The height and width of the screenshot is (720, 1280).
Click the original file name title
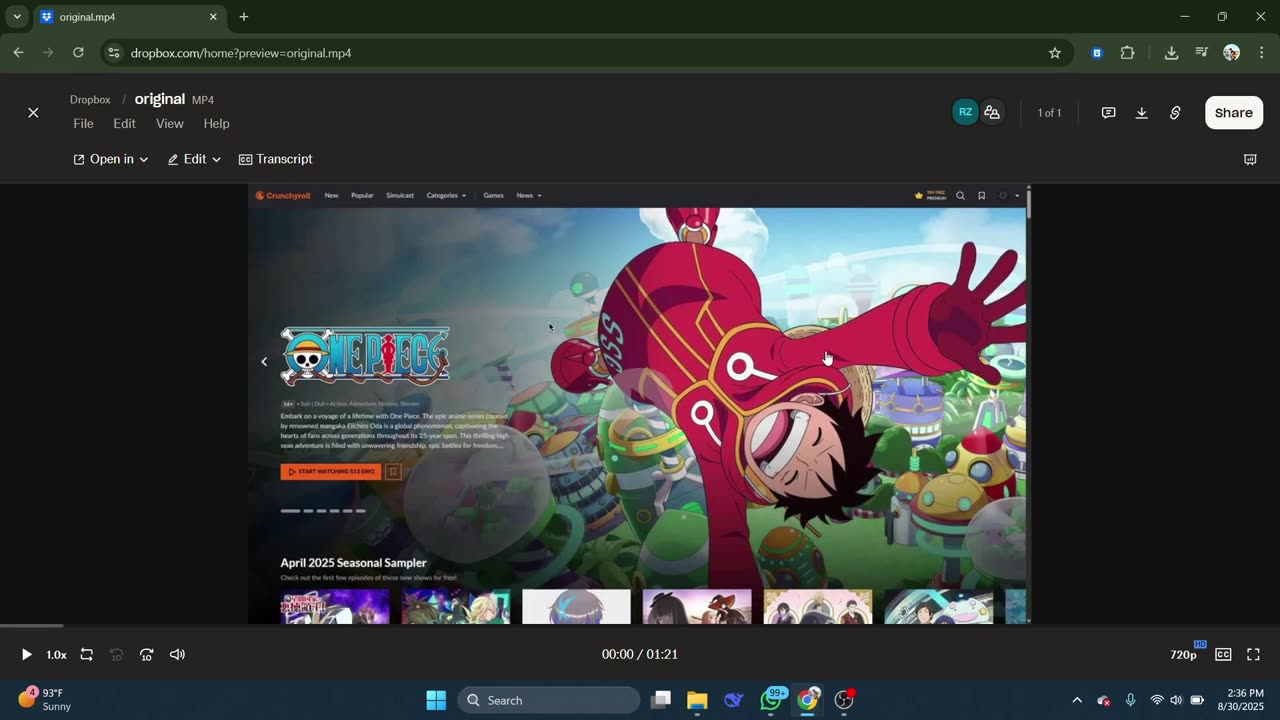[x=160, y=99]
